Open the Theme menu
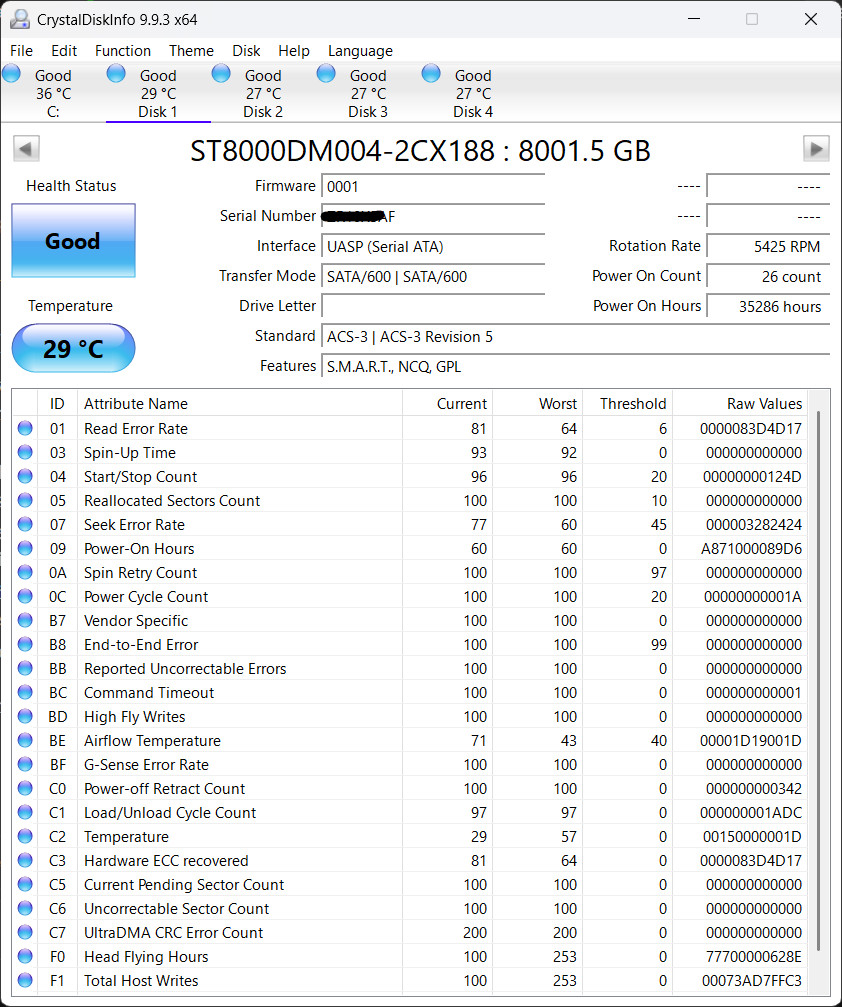The width and height of the screenshot is (842, 1007). [x=191, y=51]
